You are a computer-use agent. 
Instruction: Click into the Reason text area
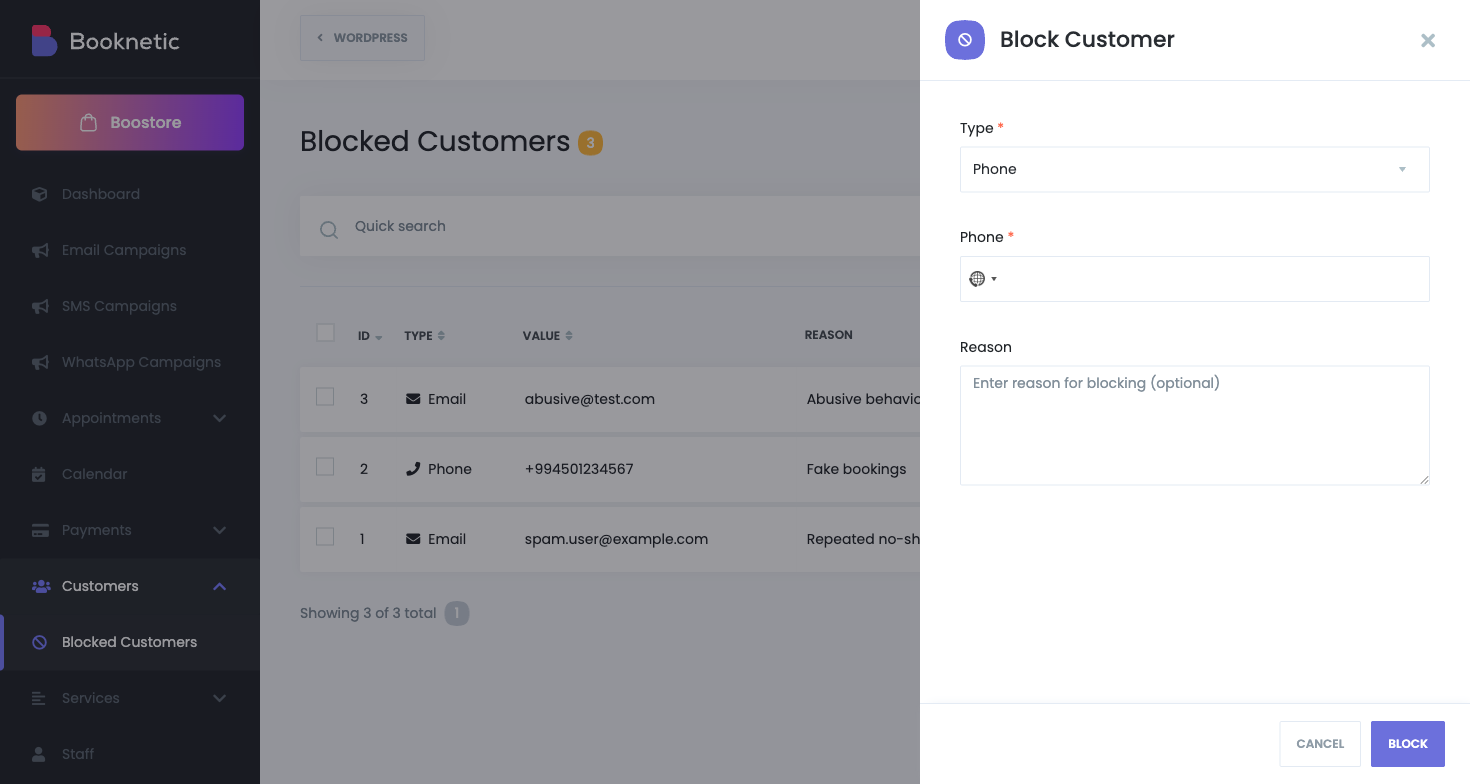[x=1194, y=425]
